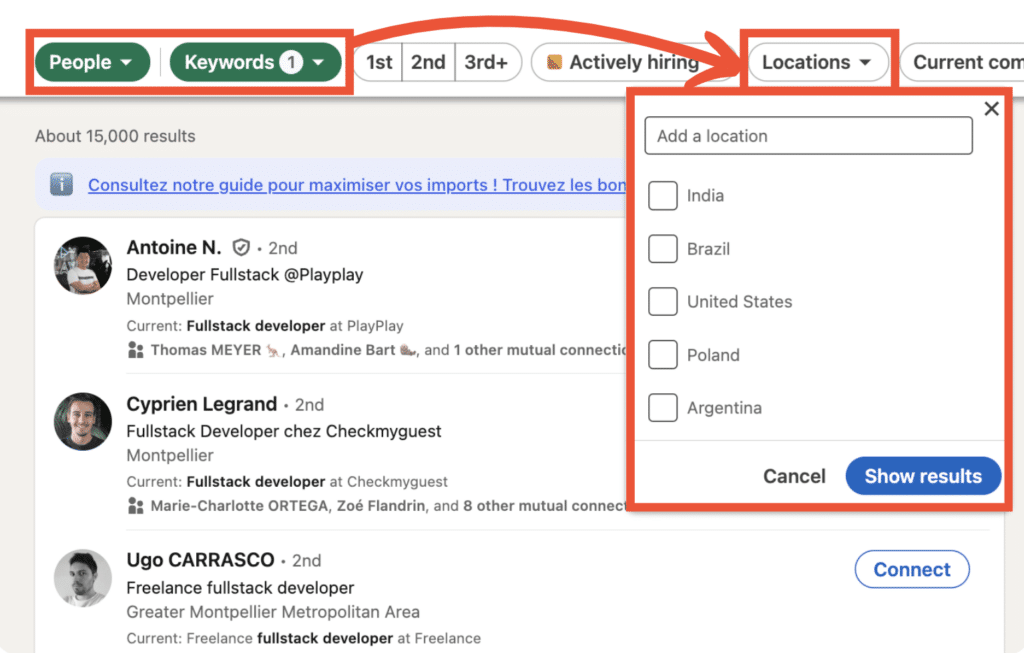The height and width of the screenshot is (653, 1024).
Task: Enable the United States location checkbox
Action: tap(663, 302)
